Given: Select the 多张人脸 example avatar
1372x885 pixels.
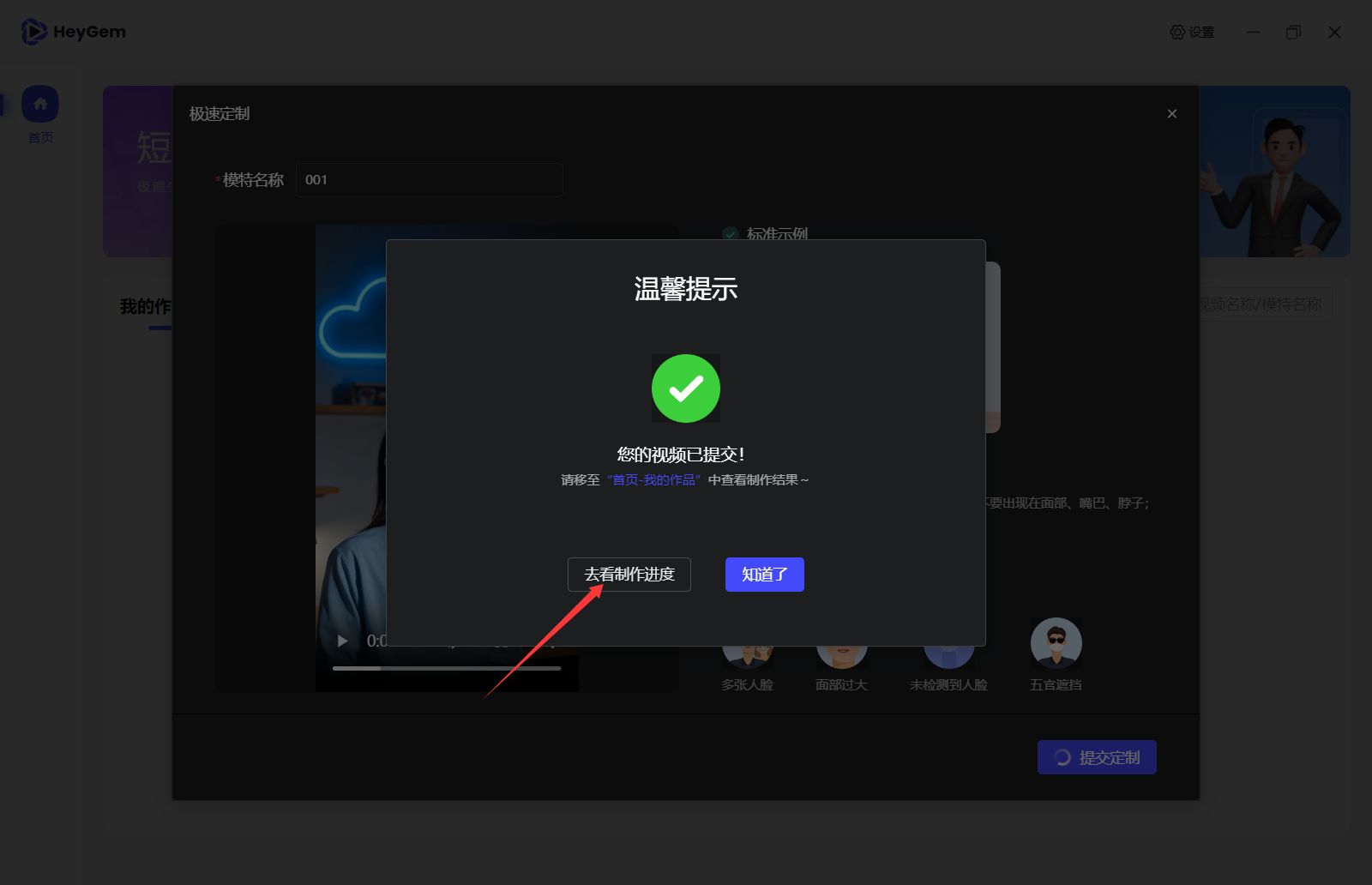Looking at the screenshot, I should pos(747,657).
